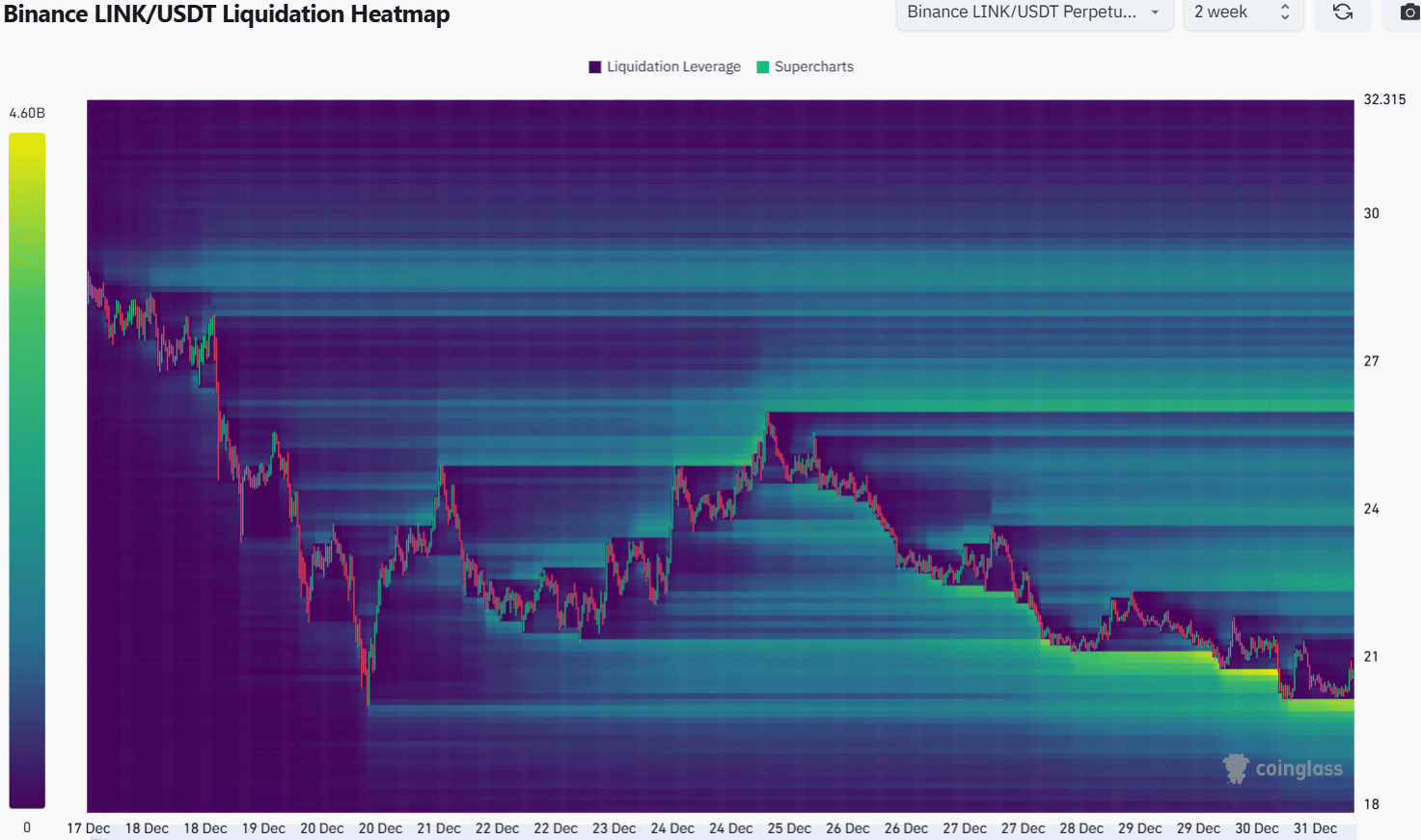Screen dimensions: 1421x840
Task: Open the Binance LINK/USDT Perpetual pair dropdown
Action: pyautogui.click(x=1034, y=12)
